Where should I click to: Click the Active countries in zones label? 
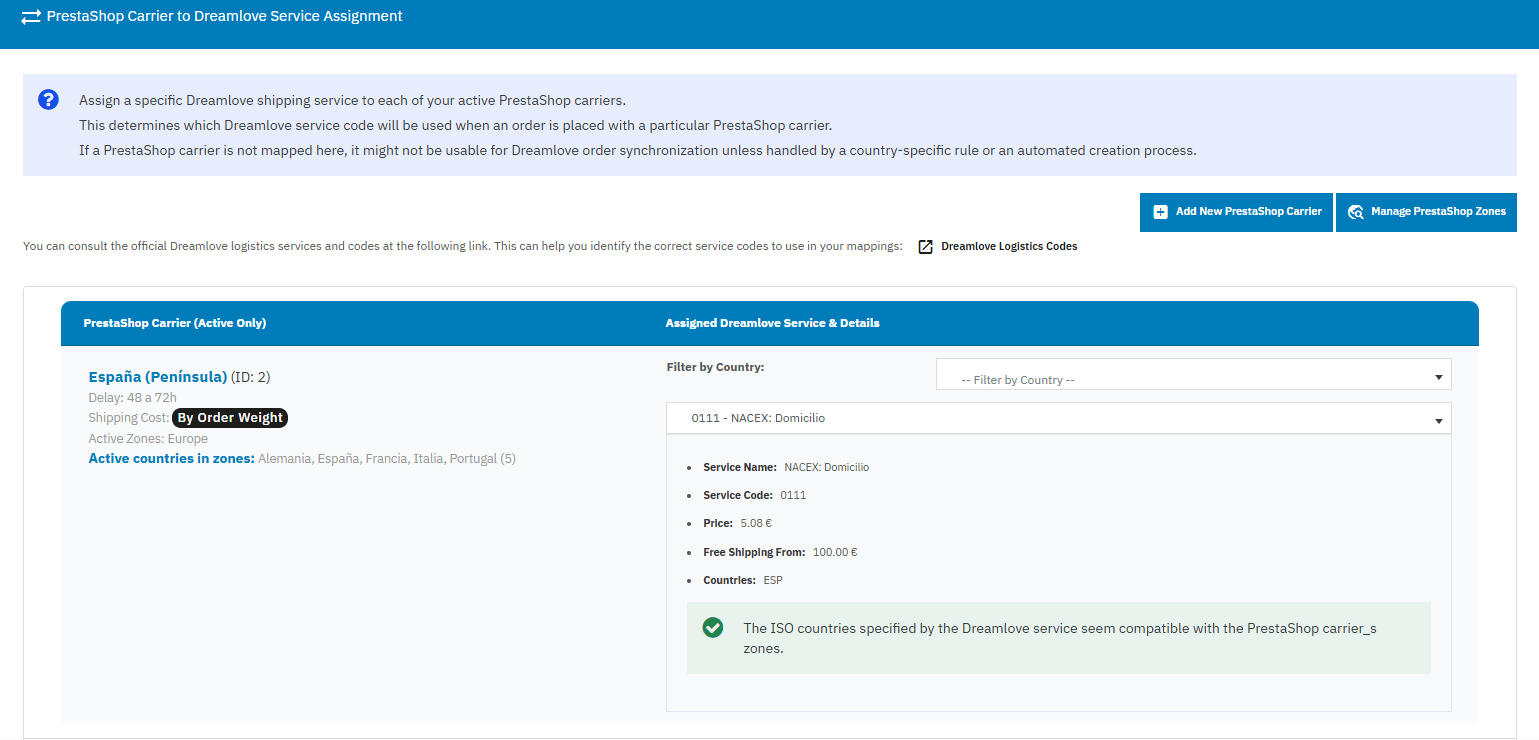tap(172, 459)
